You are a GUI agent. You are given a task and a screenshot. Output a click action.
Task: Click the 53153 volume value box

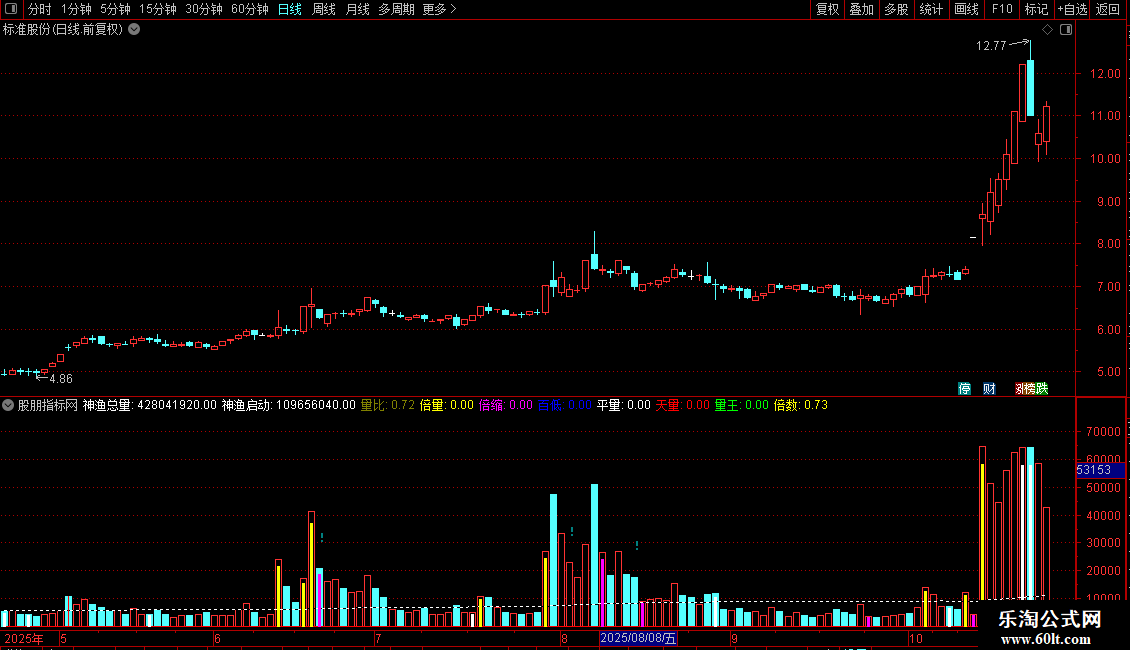[x=1100, y=470]
